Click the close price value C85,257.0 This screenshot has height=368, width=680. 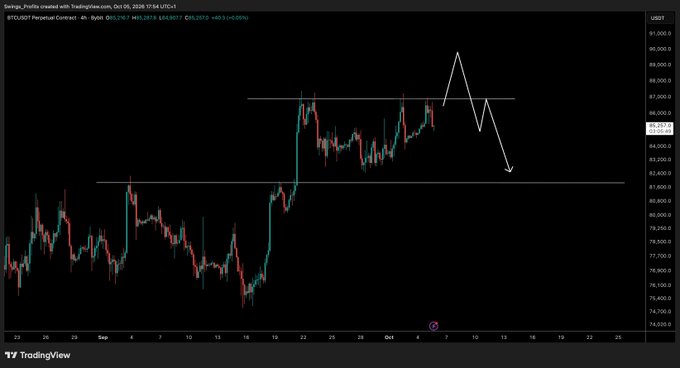point(197,18)
